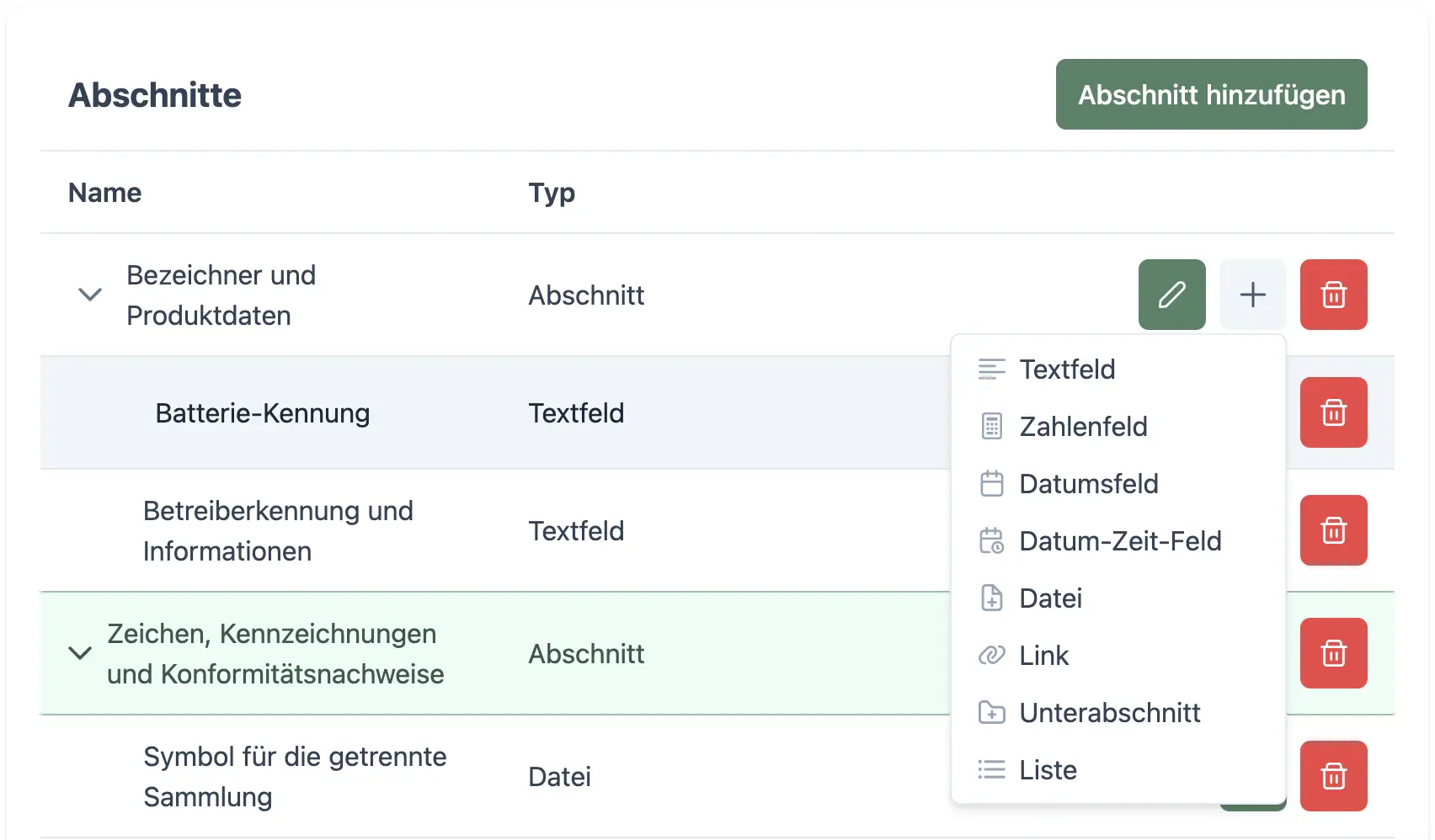The image size is (1435, 840).
Task: Choose Textfeld from the add menu
Action: (1067, 369)
